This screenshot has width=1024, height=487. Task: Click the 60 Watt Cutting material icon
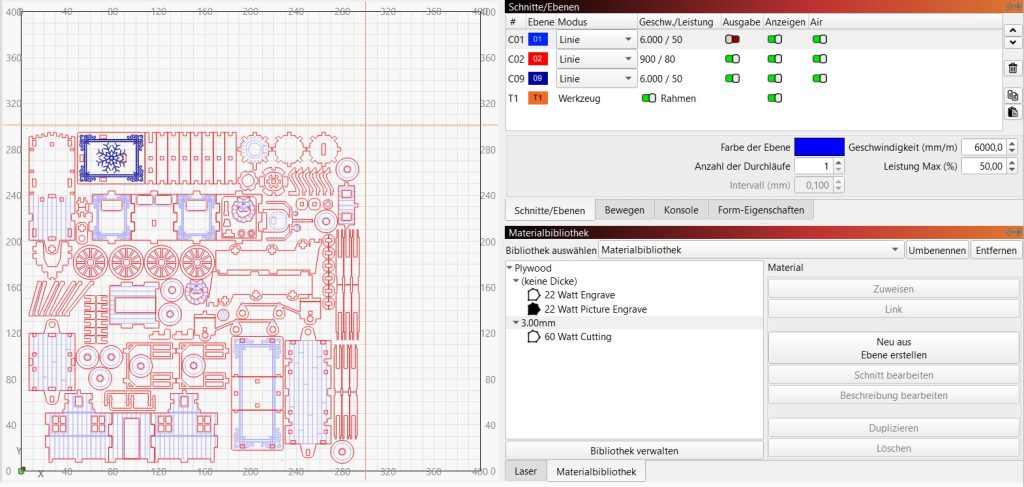(534, 337)
